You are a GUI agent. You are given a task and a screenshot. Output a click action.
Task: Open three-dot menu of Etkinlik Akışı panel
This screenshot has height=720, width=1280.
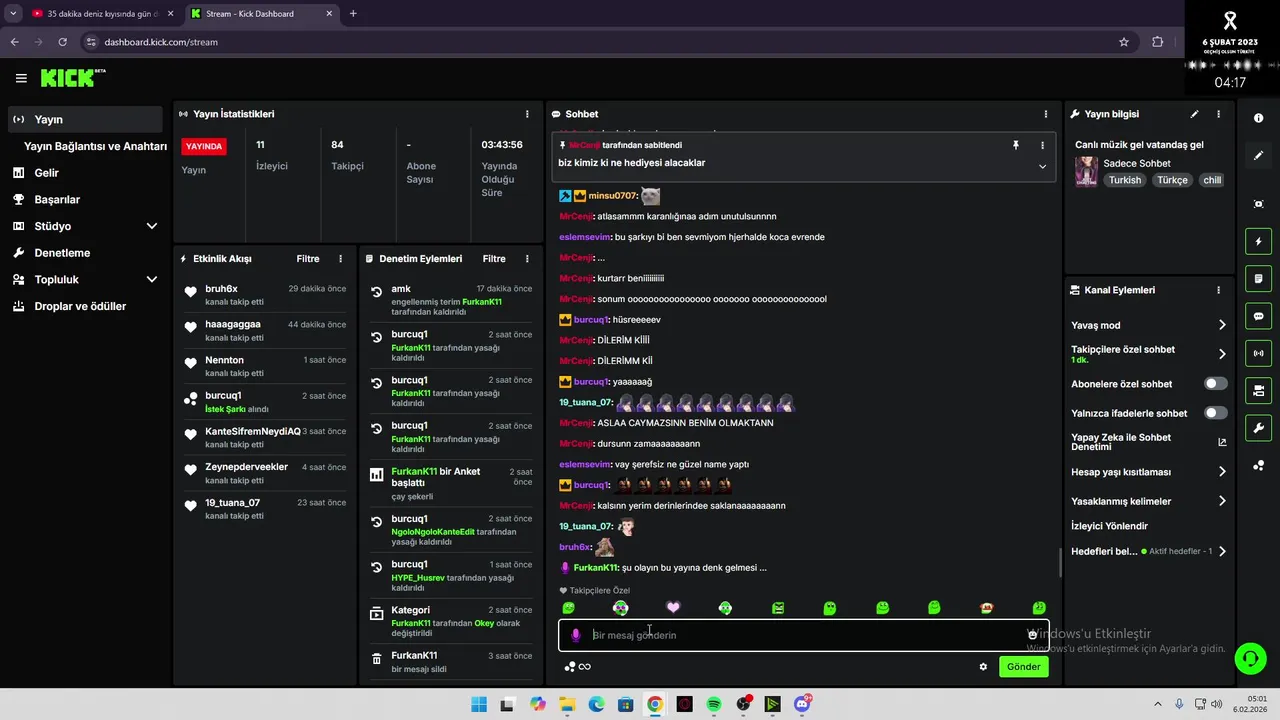tap(340, 259)
